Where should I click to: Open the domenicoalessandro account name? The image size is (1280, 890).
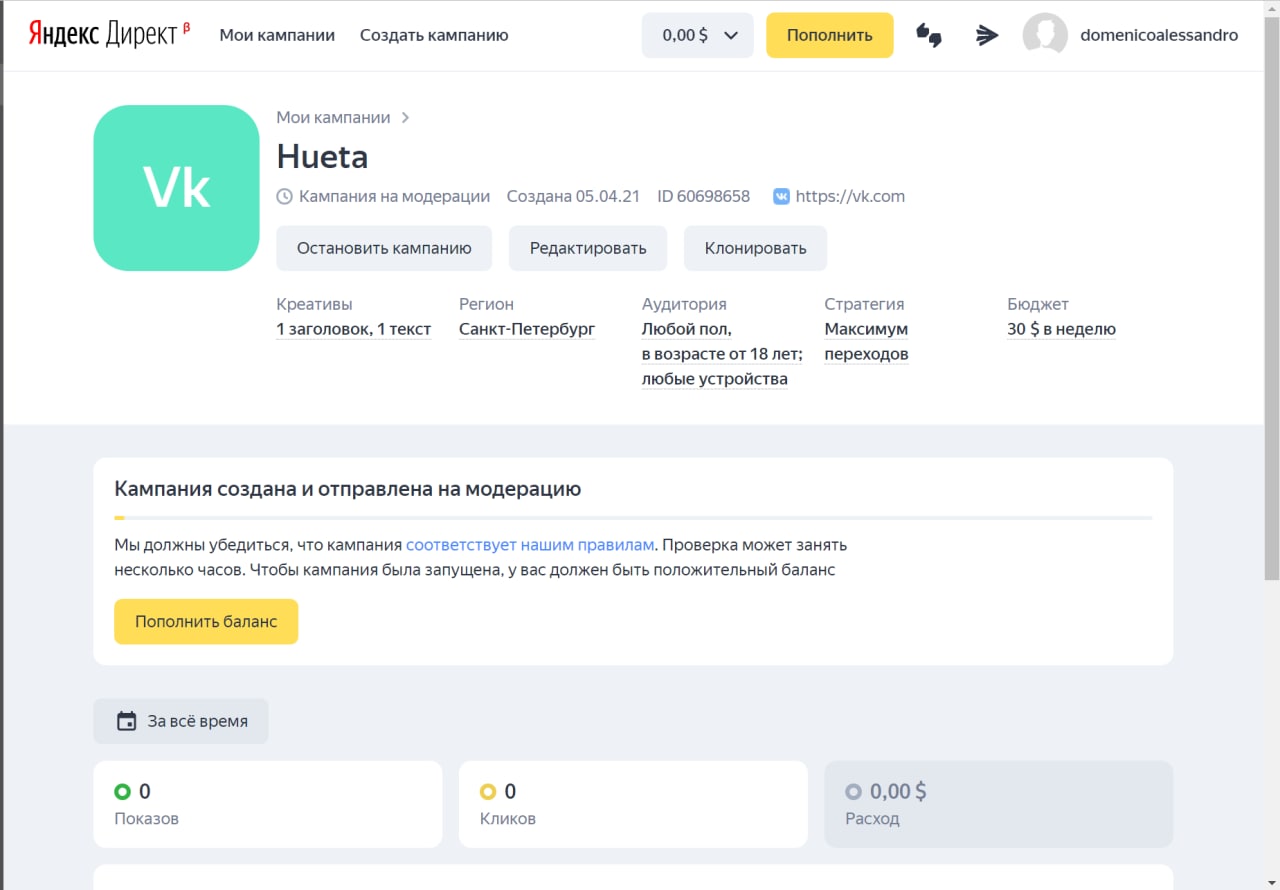[x=1159, y=35]
